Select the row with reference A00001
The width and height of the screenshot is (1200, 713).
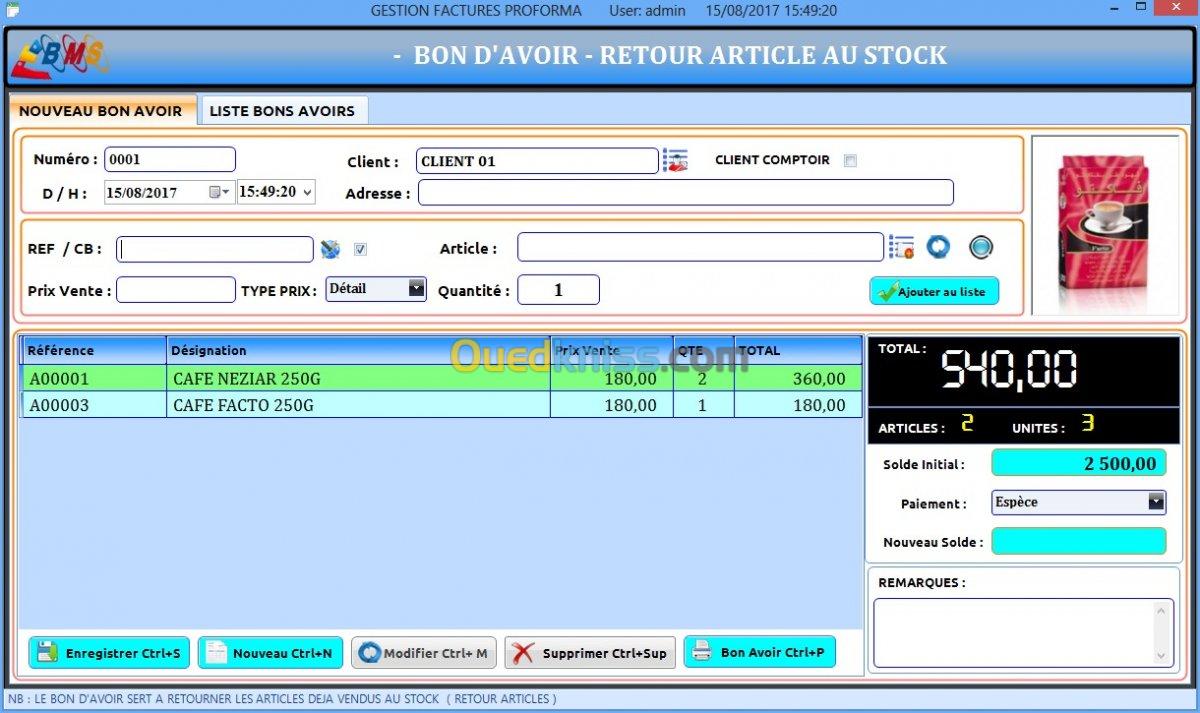point(441,379)
